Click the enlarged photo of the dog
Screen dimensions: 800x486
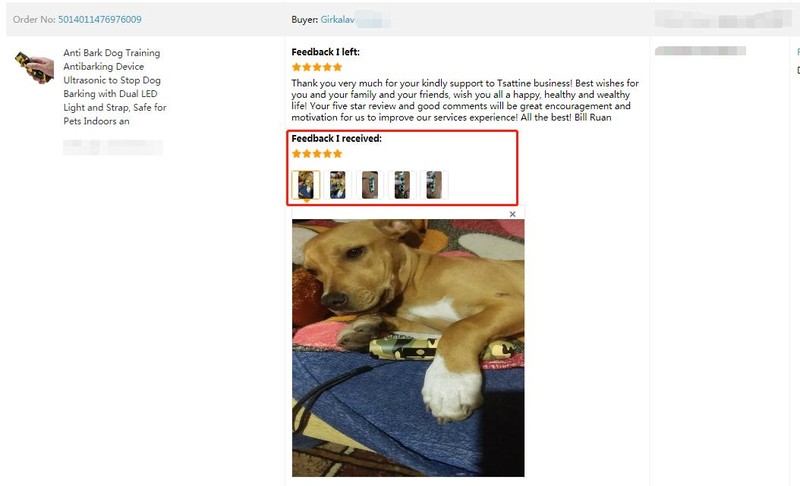pos(408,348)
